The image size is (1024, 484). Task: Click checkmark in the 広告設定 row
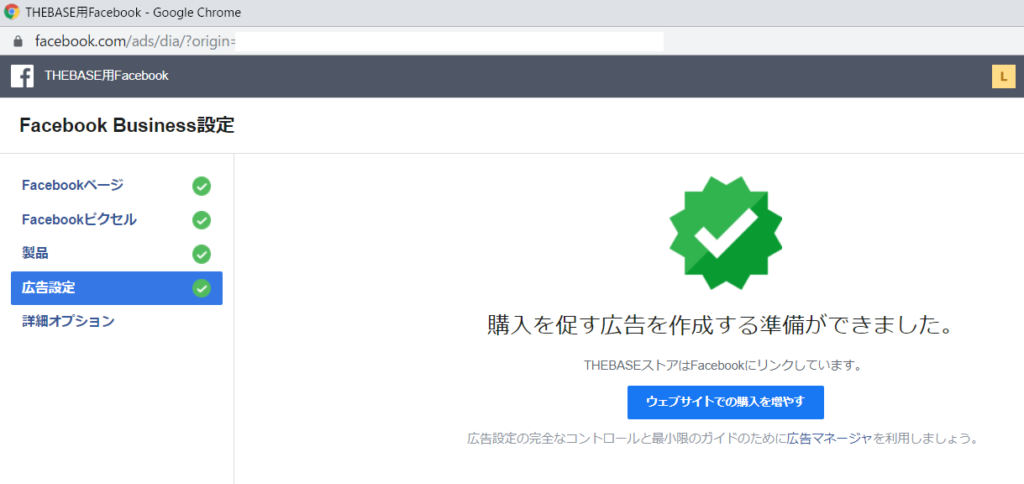pos(201,288)
